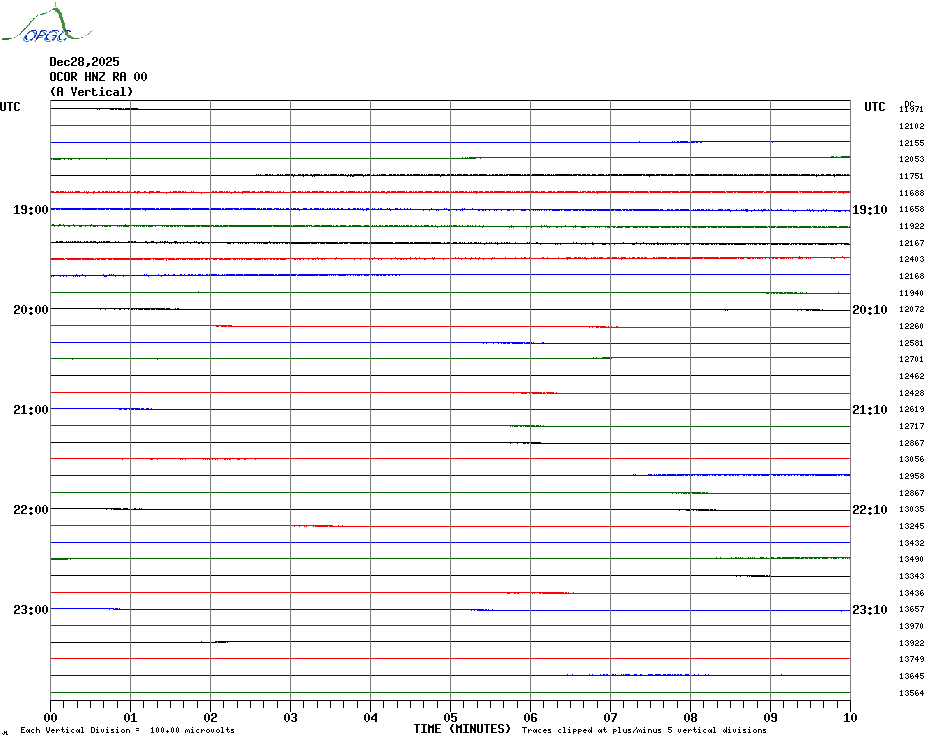The height and width of the screenshot is (744, 930).
Task: Click the (A Vertical) channel label
Action: [91, 92]
